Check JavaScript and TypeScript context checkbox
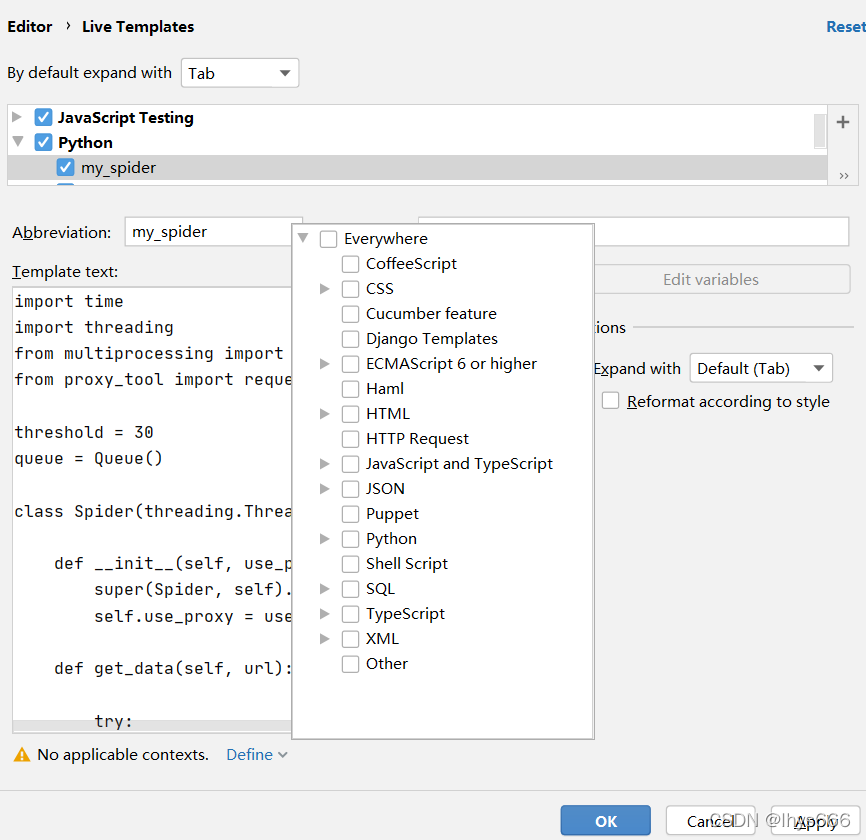This screenshot has height=840, width=866. click(350, 464)
